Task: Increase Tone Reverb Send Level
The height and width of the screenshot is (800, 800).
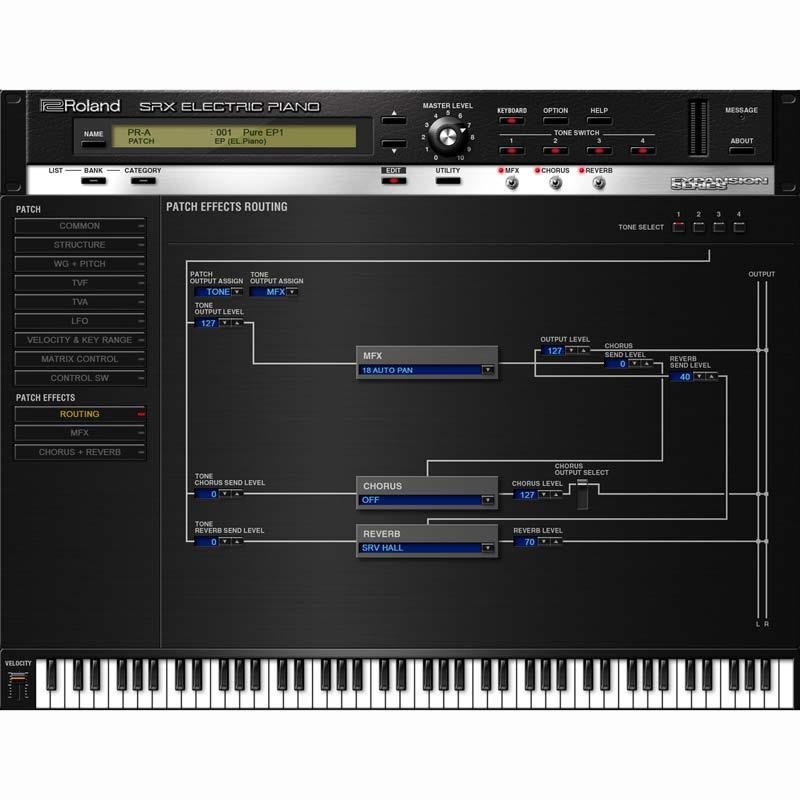Action: tap(237, 541)
